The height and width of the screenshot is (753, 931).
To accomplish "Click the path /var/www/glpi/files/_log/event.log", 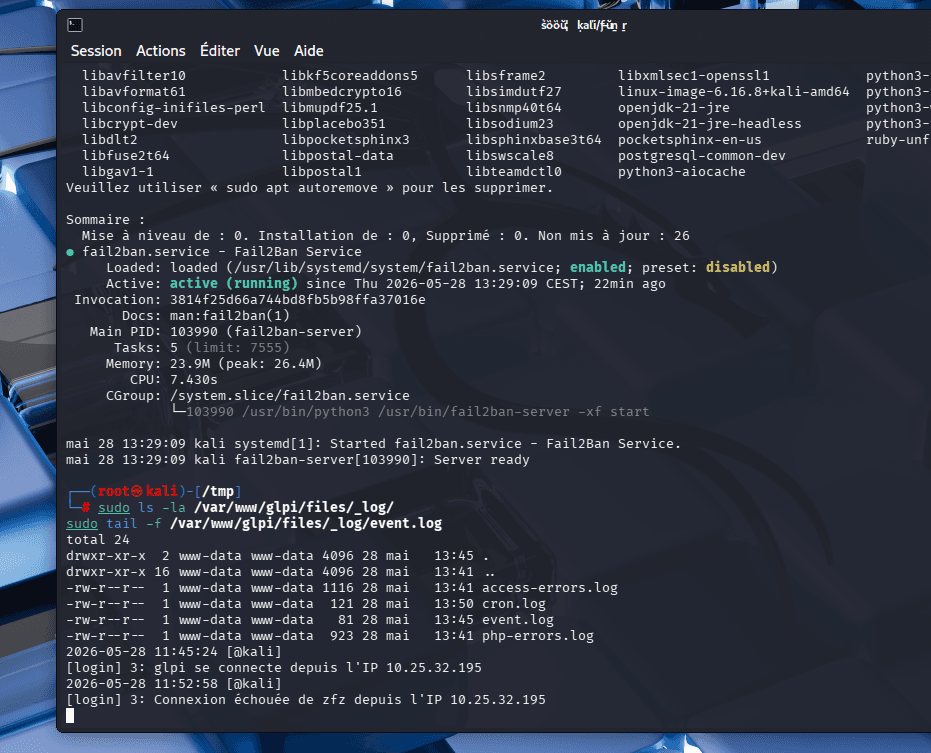I will (x=306, y=524).
